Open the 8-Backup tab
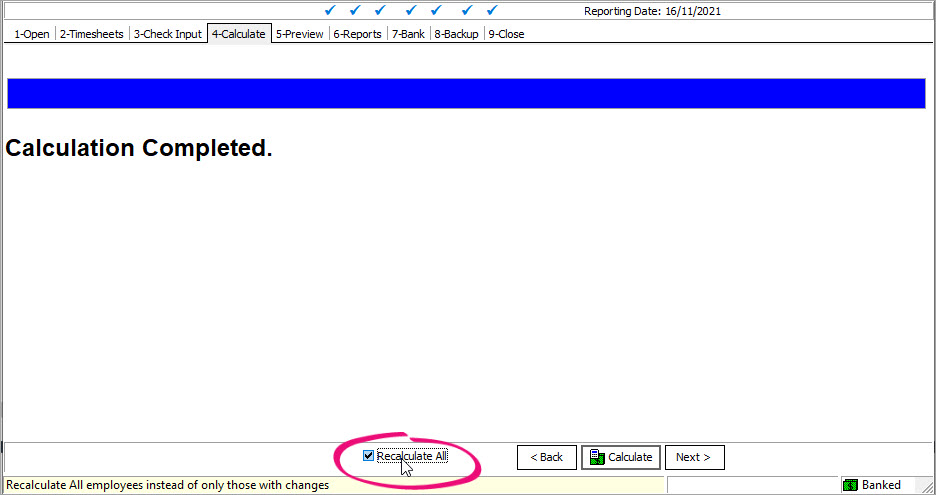 coord(456,34)
